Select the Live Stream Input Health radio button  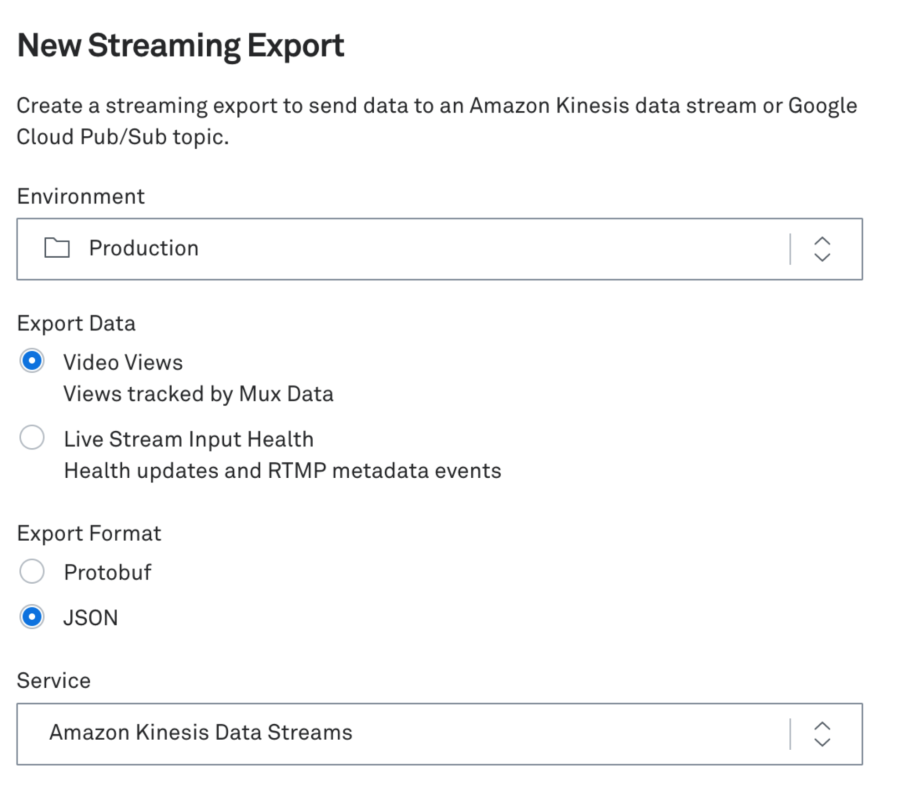33,439
